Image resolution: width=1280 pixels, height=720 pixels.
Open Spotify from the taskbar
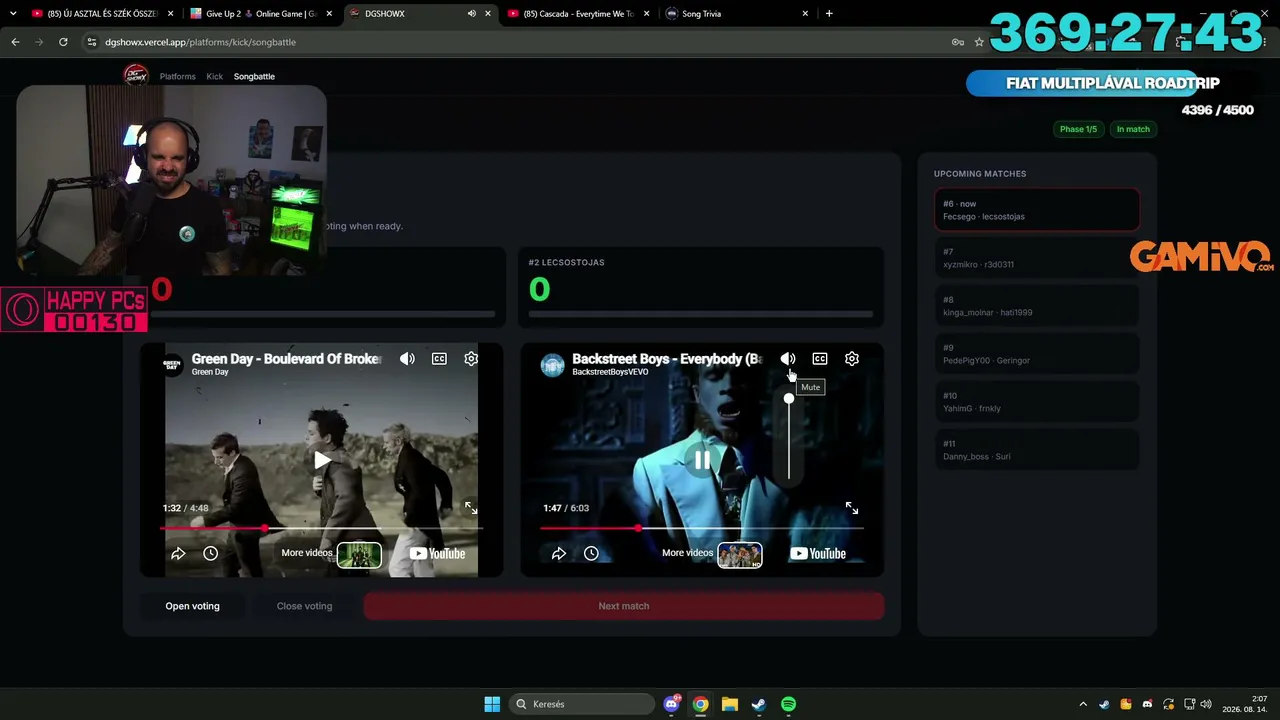click(788, 704)
